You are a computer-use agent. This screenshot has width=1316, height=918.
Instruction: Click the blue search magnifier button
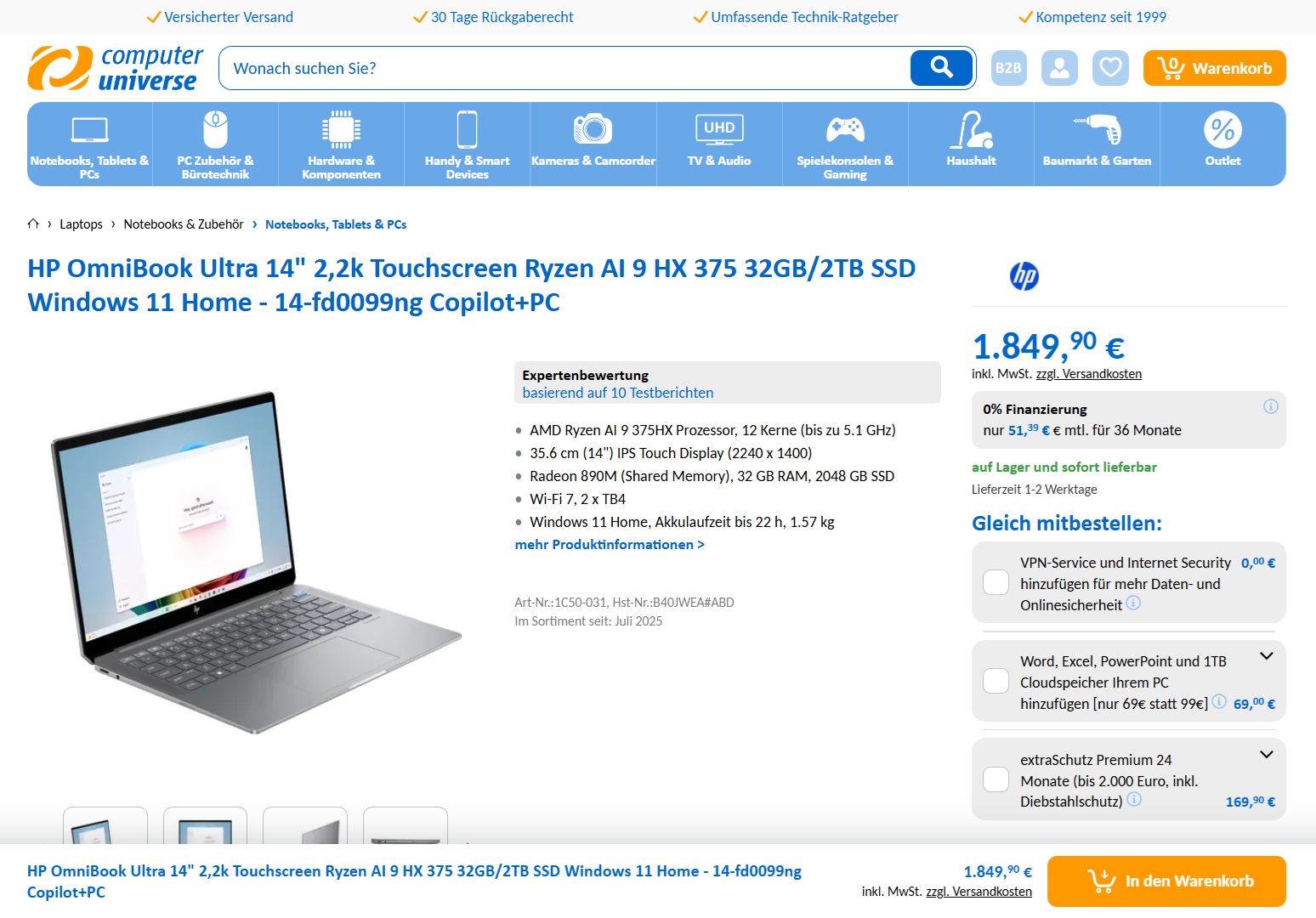[x=941, y=68]
